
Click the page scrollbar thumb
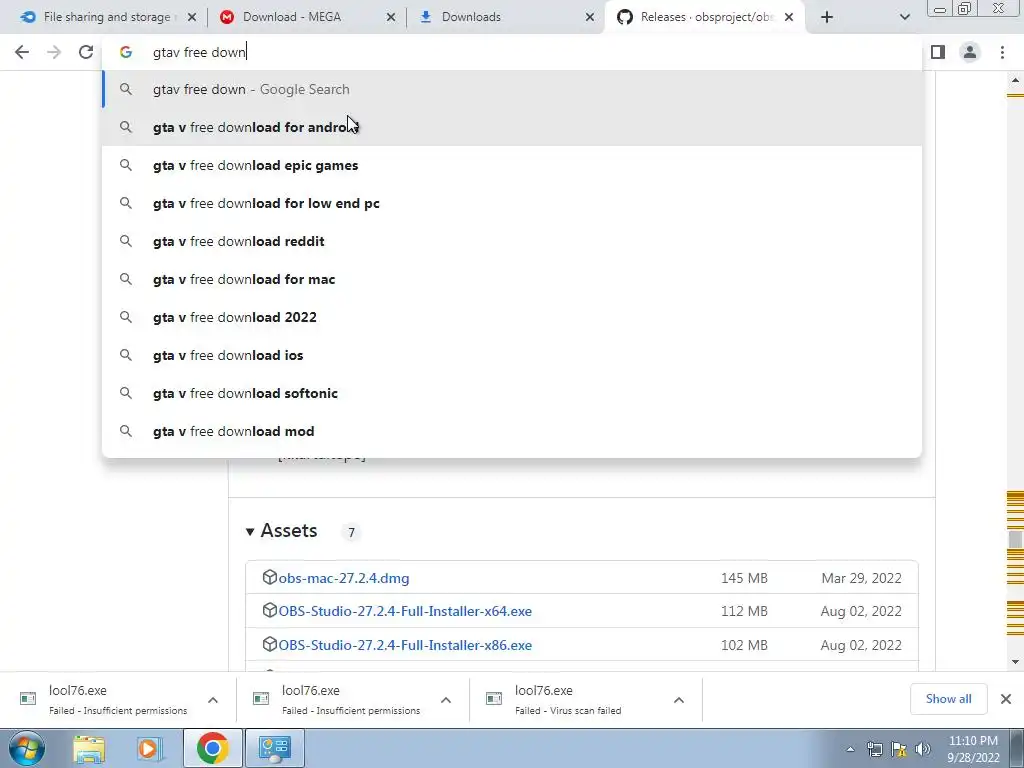pyautogui.click(x=1015, y=539)
